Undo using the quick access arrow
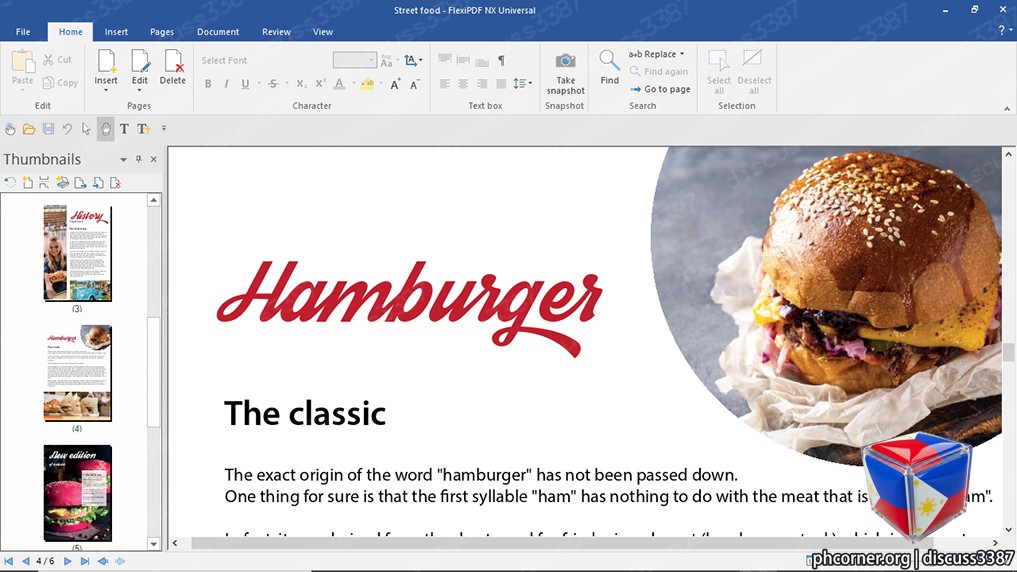This screenshot has width=1017, height=572. pos(67,128)
